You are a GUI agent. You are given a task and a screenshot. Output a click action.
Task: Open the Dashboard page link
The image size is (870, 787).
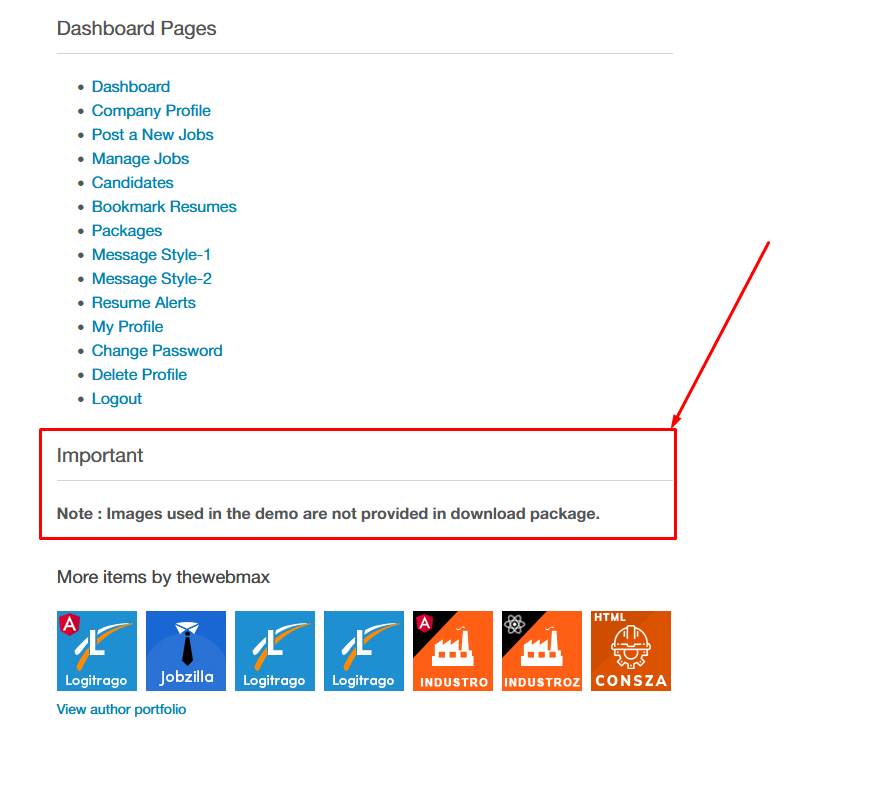pos(131,87)
